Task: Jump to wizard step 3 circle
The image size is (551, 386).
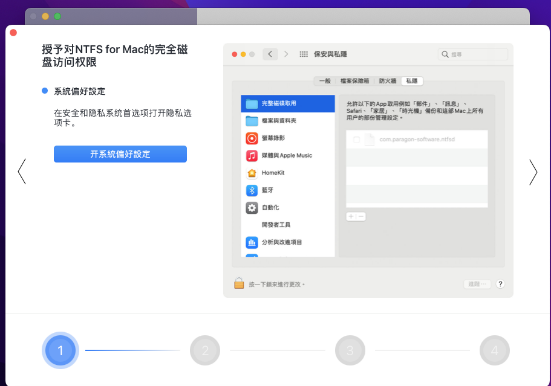Action: tap(350, 350)
